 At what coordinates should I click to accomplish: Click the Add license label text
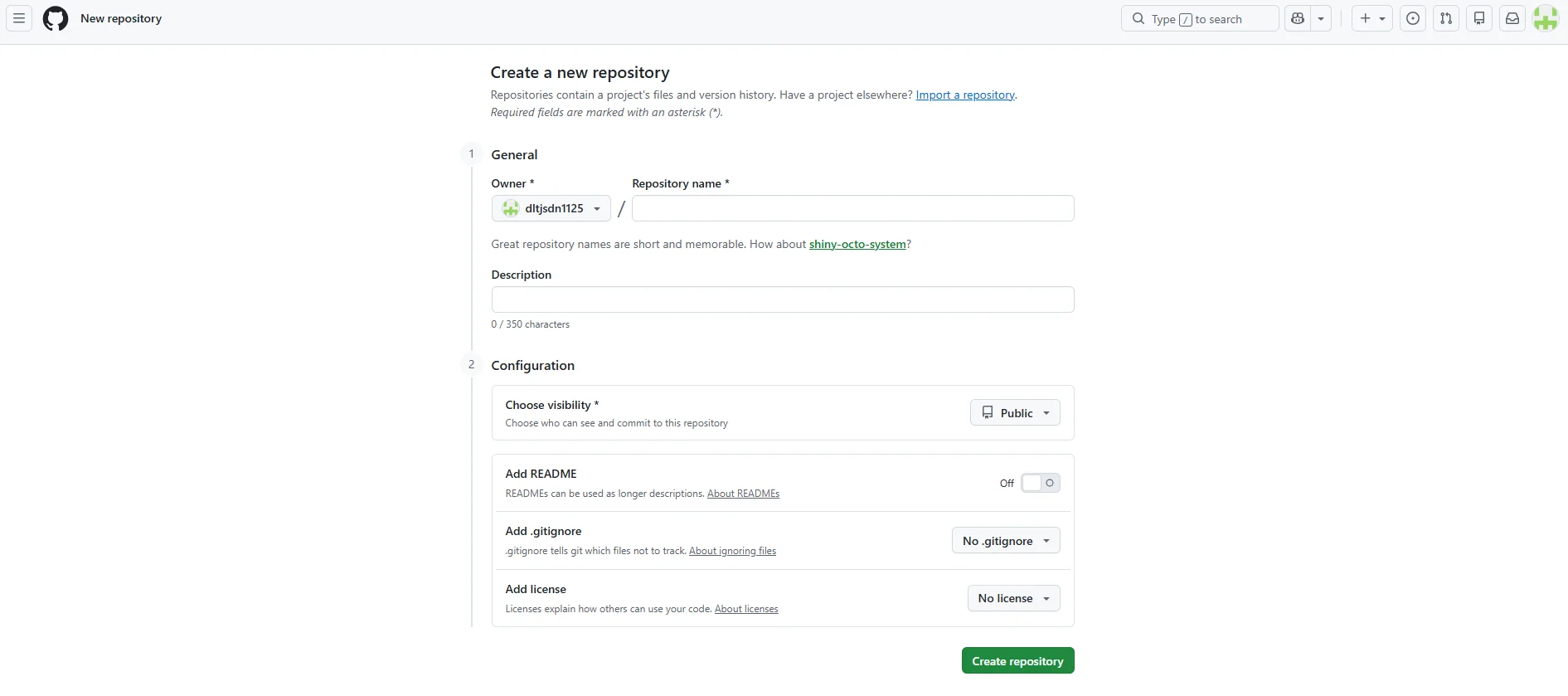pyautogui.click(x=536, y=589)
